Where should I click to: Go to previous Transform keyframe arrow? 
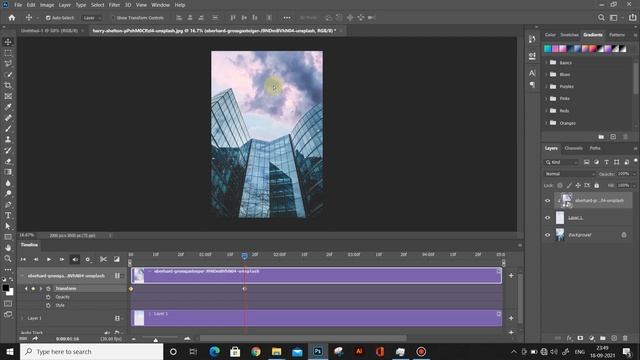pyautogui.click(x=26, y=289)
